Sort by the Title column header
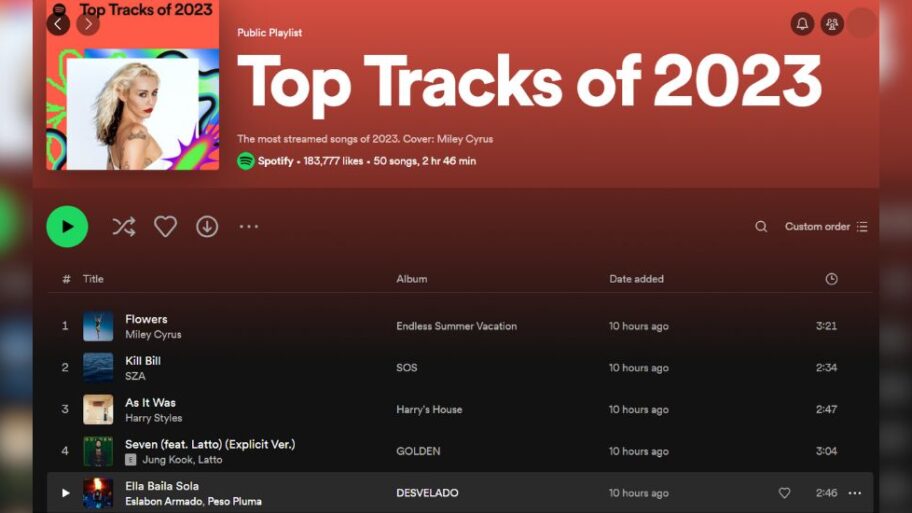 [93, 279]
